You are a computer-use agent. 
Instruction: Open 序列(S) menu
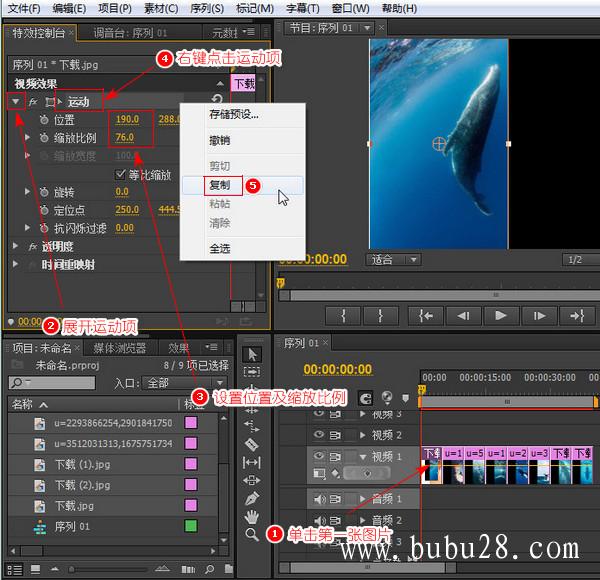coord(207,8)
